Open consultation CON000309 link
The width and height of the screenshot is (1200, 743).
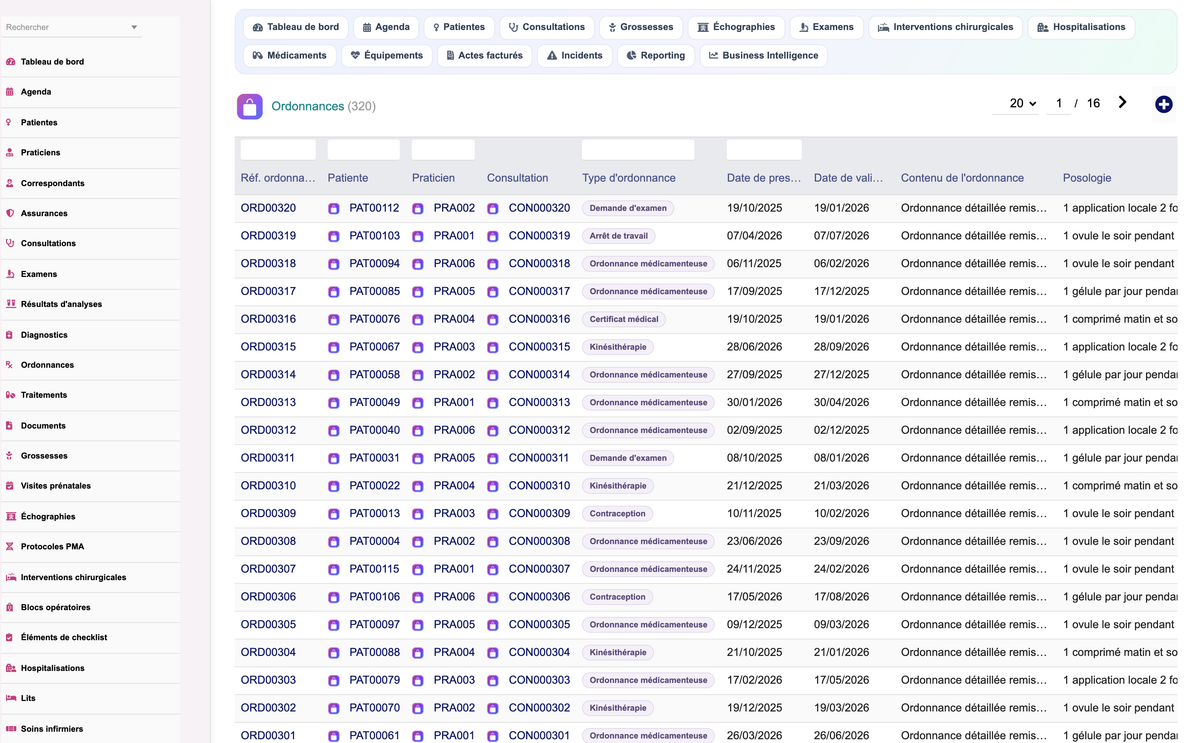[539, 514]
